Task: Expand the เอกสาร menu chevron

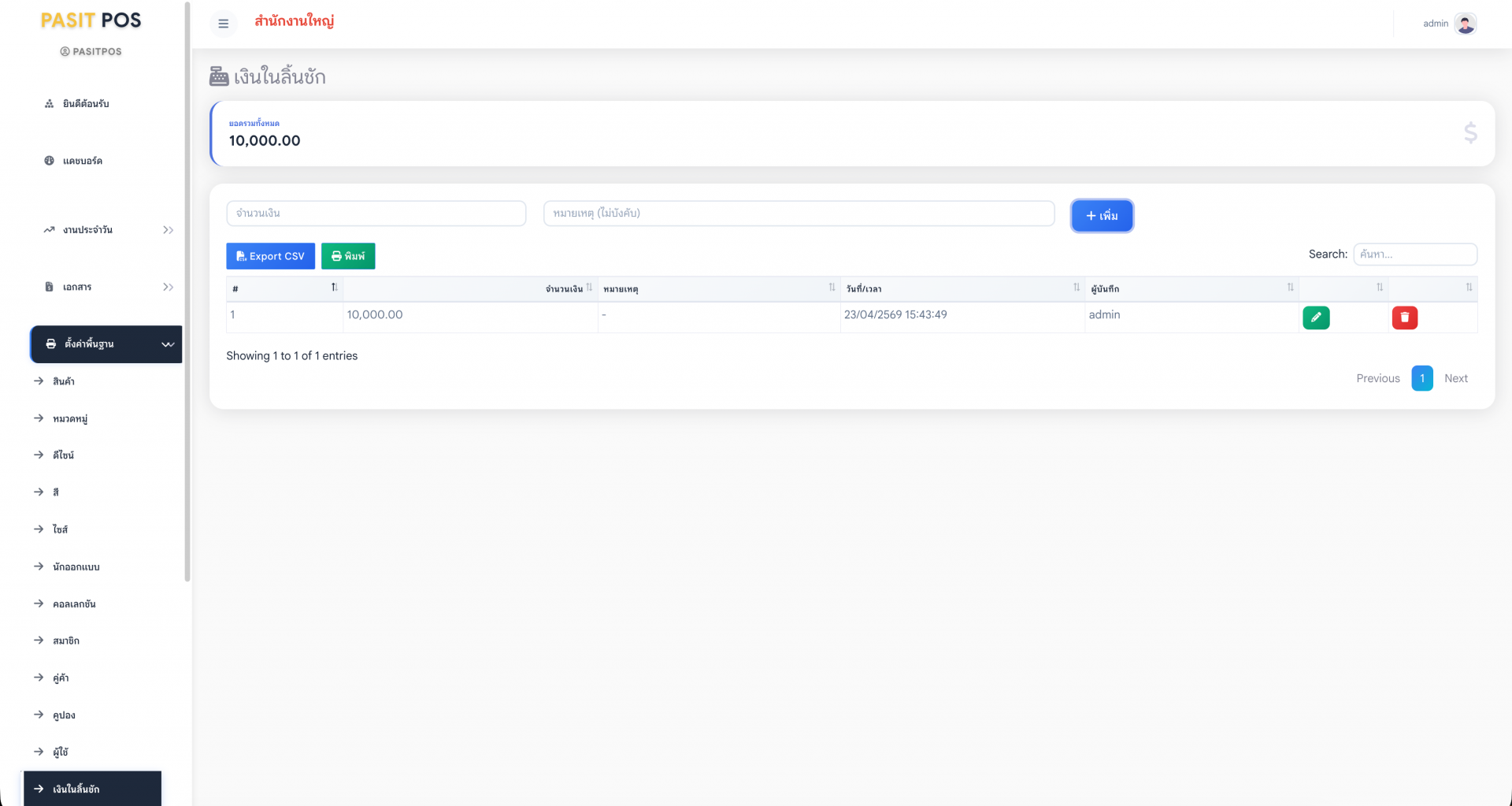Action: (168, 287)
